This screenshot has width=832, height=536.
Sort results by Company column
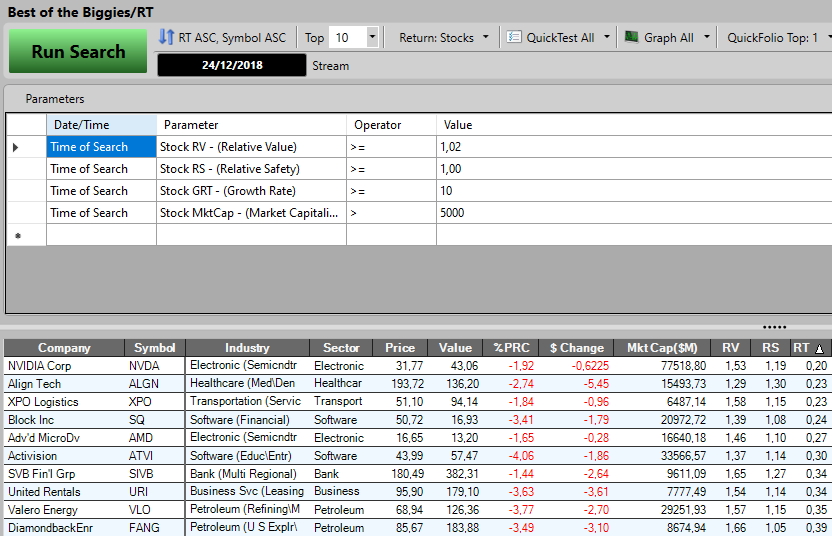tap(64, 348)
